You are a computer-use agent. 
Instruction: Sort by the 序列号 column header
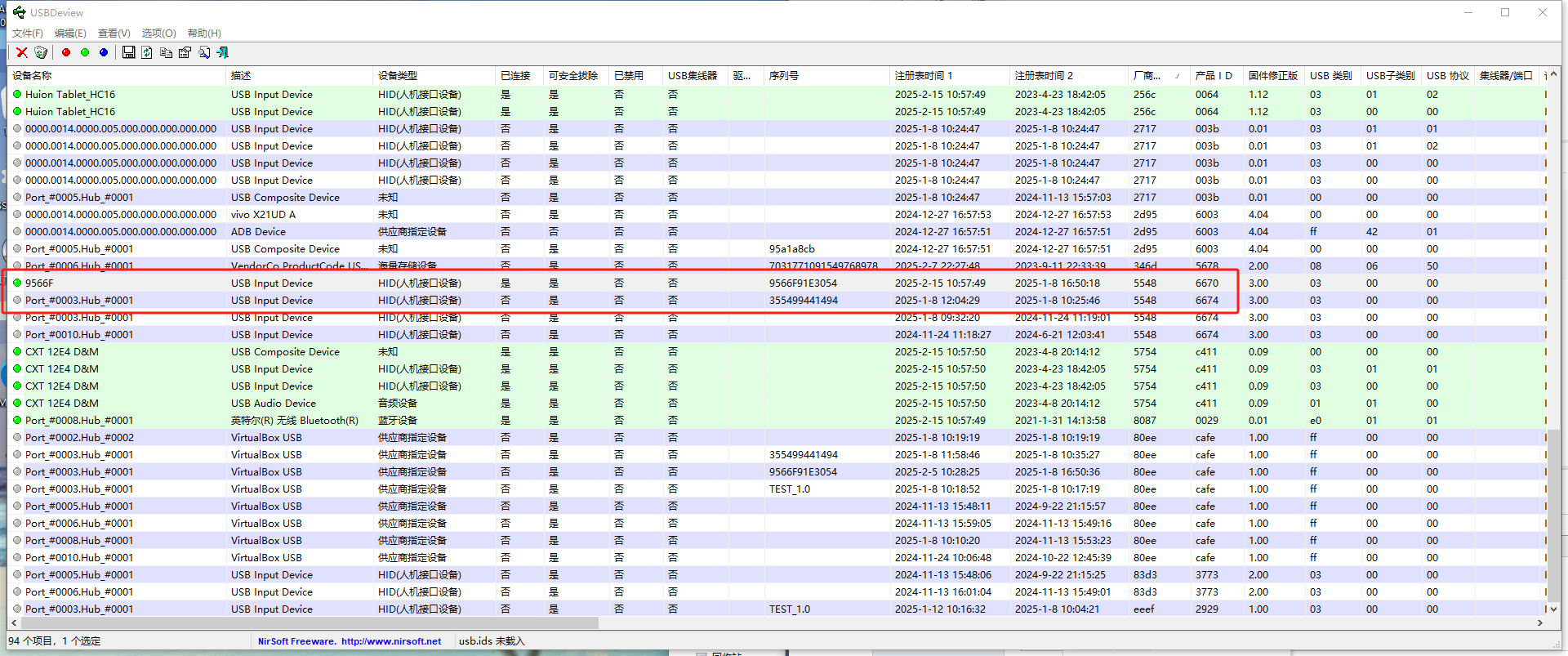click(x=825, y=76)
